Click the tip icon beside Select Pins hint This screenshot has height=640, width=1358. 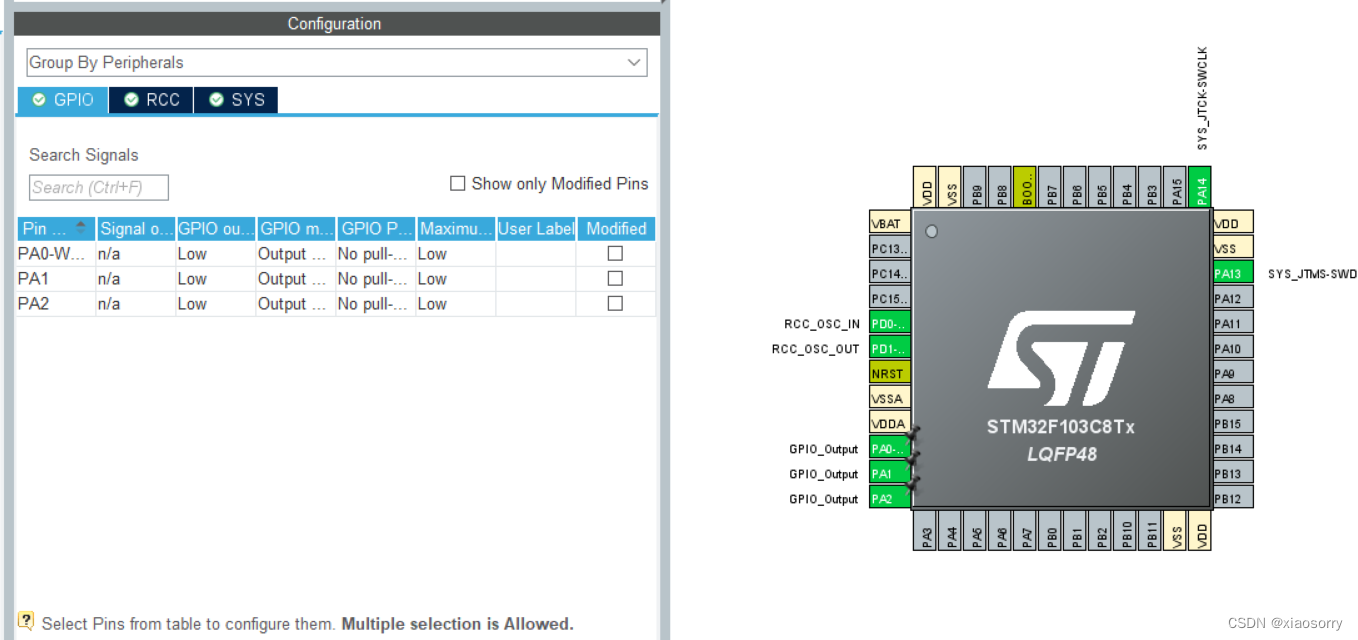pos(26,621)
